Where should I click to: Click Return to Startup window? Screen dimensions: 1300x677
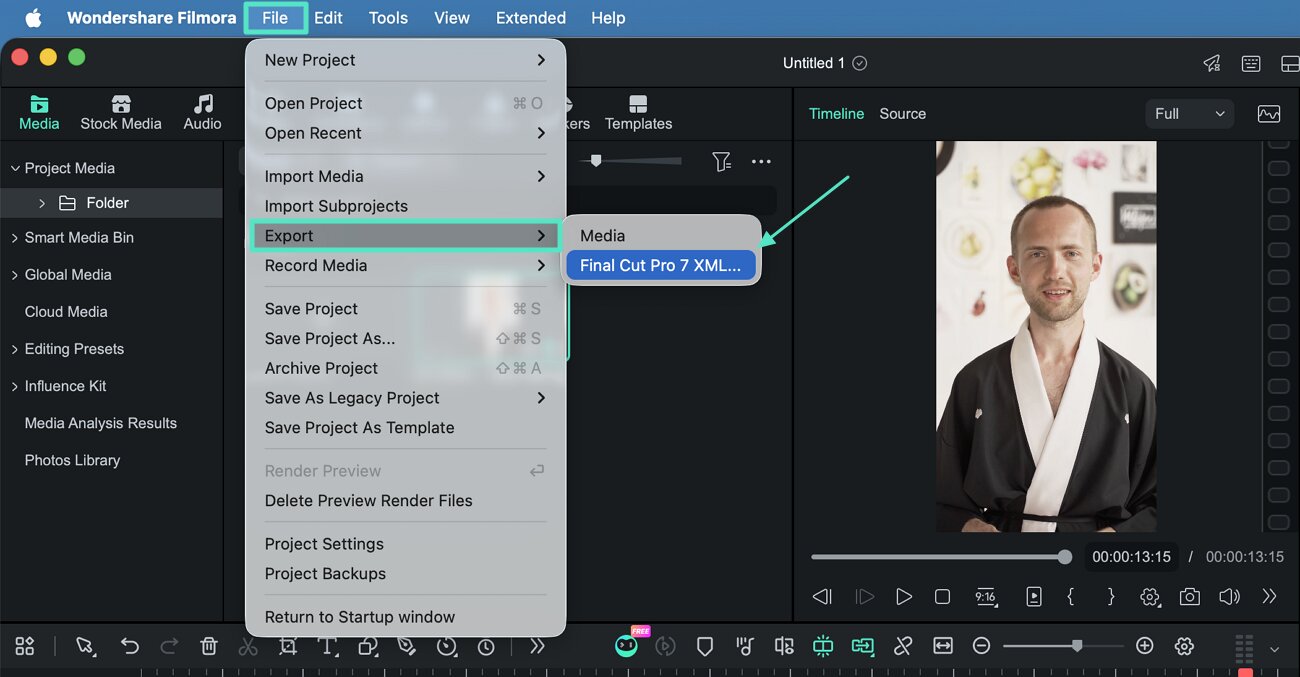(405, 617)
